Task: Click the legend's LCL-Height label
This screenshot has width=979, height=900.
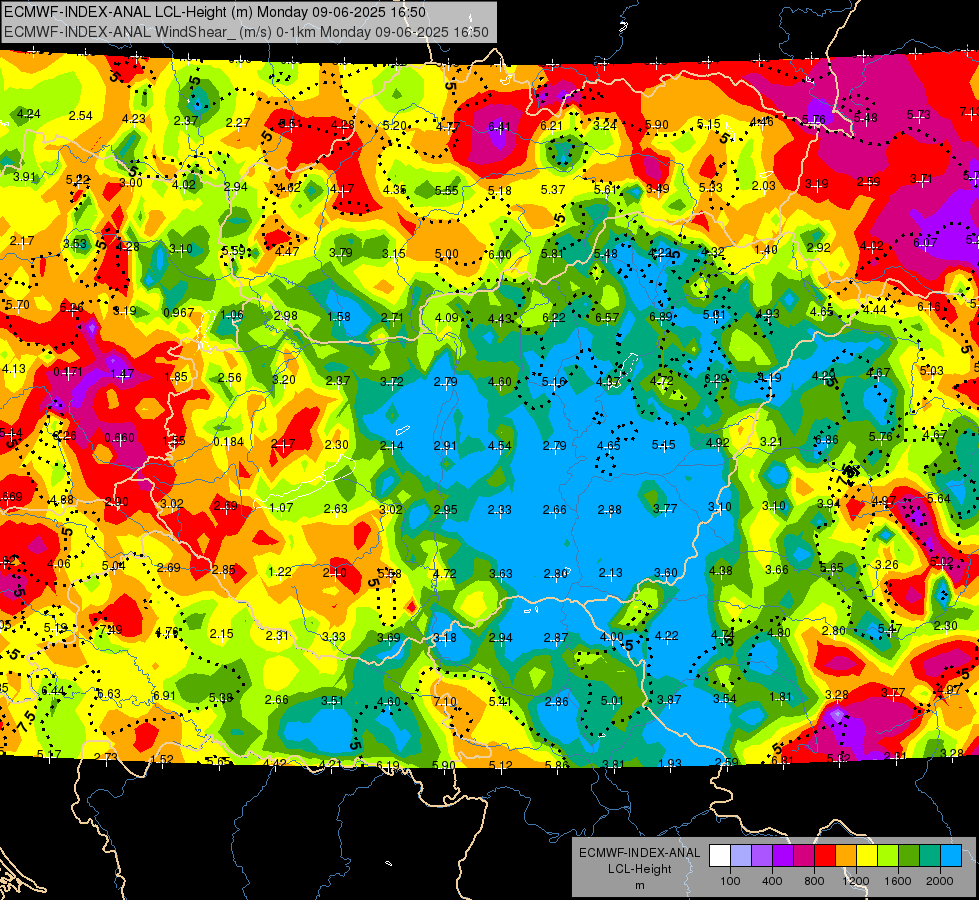Action: coord(639,869)
